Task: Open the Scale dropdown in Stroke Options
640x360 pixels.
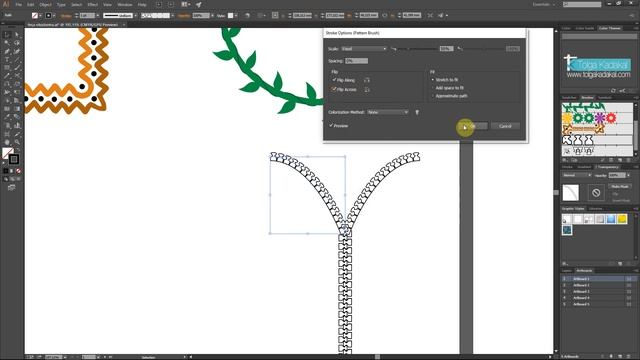Action: pos(364,49)
